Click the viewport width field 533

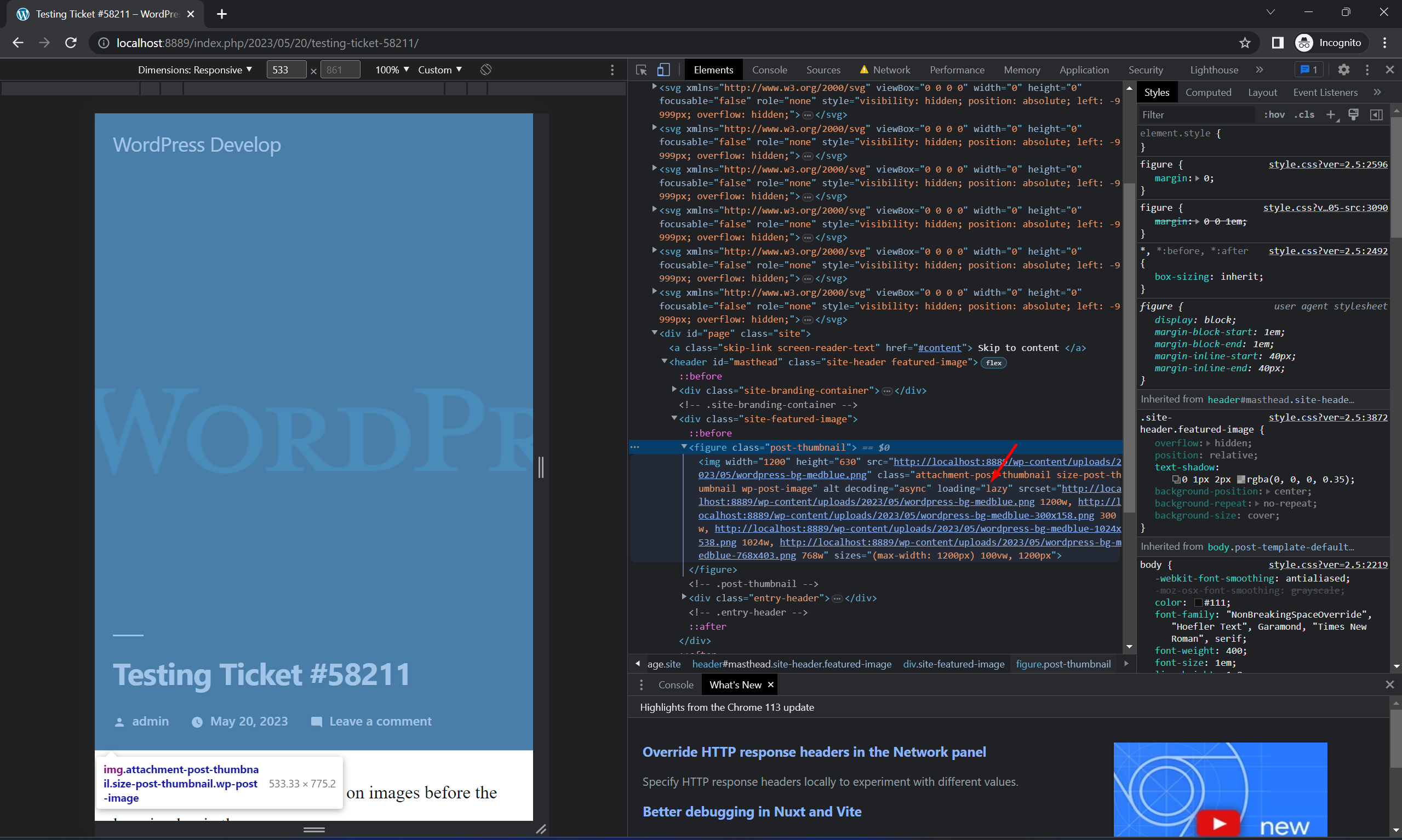coord(286,70)
